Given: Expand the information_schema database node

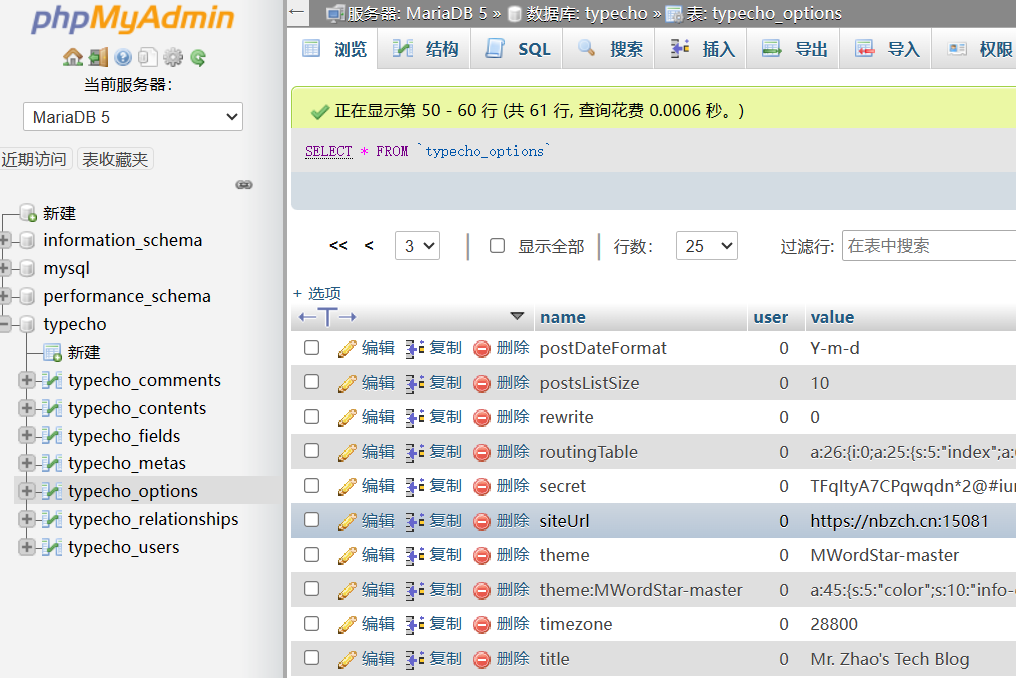Looking at the screenshot, I should (x=6, y=240).
